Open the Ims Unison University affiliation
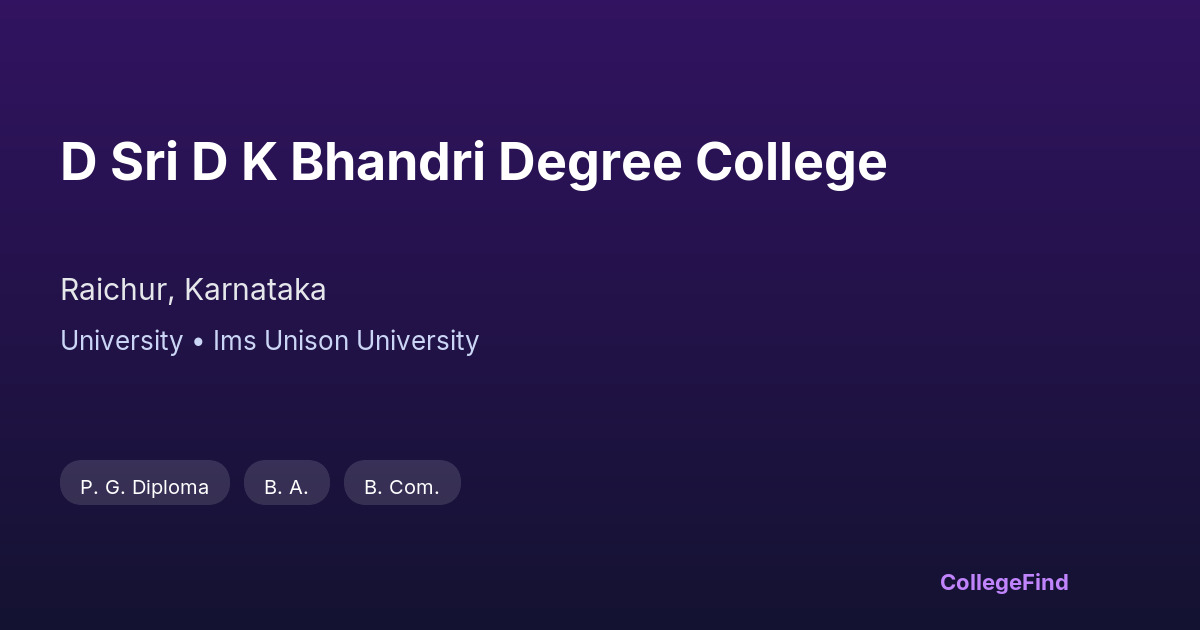This screenshot has width=1200, height=630. coord(346,341)
